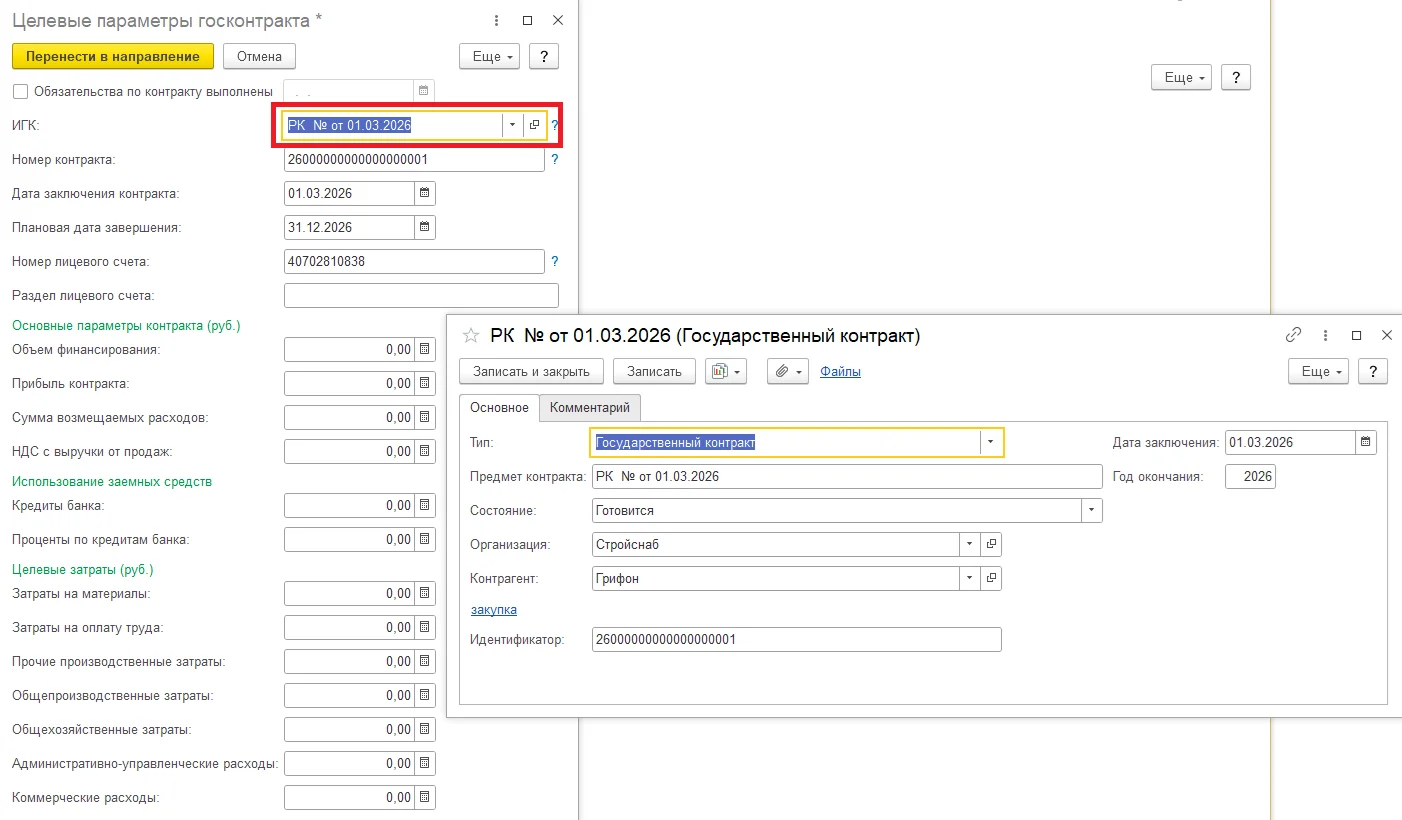Image resolution: width=1402 pixels, height=820 pixels.
Task: Switch to the Комментарий tab
Action: pyautogui.click(x=590, y=408)
